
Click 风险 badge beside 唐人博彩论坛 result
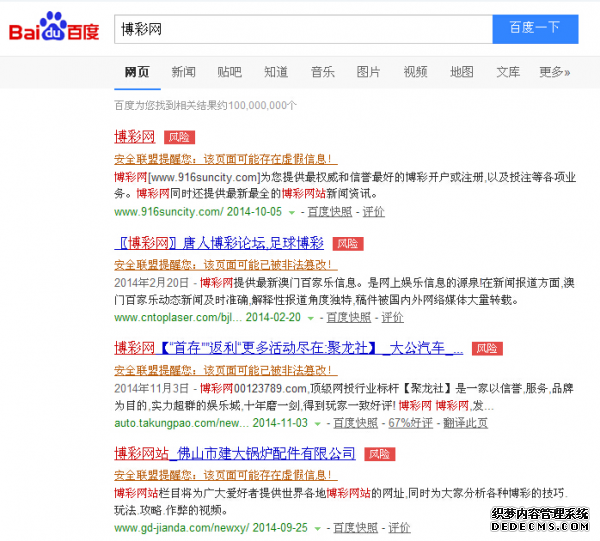[348, 244]
